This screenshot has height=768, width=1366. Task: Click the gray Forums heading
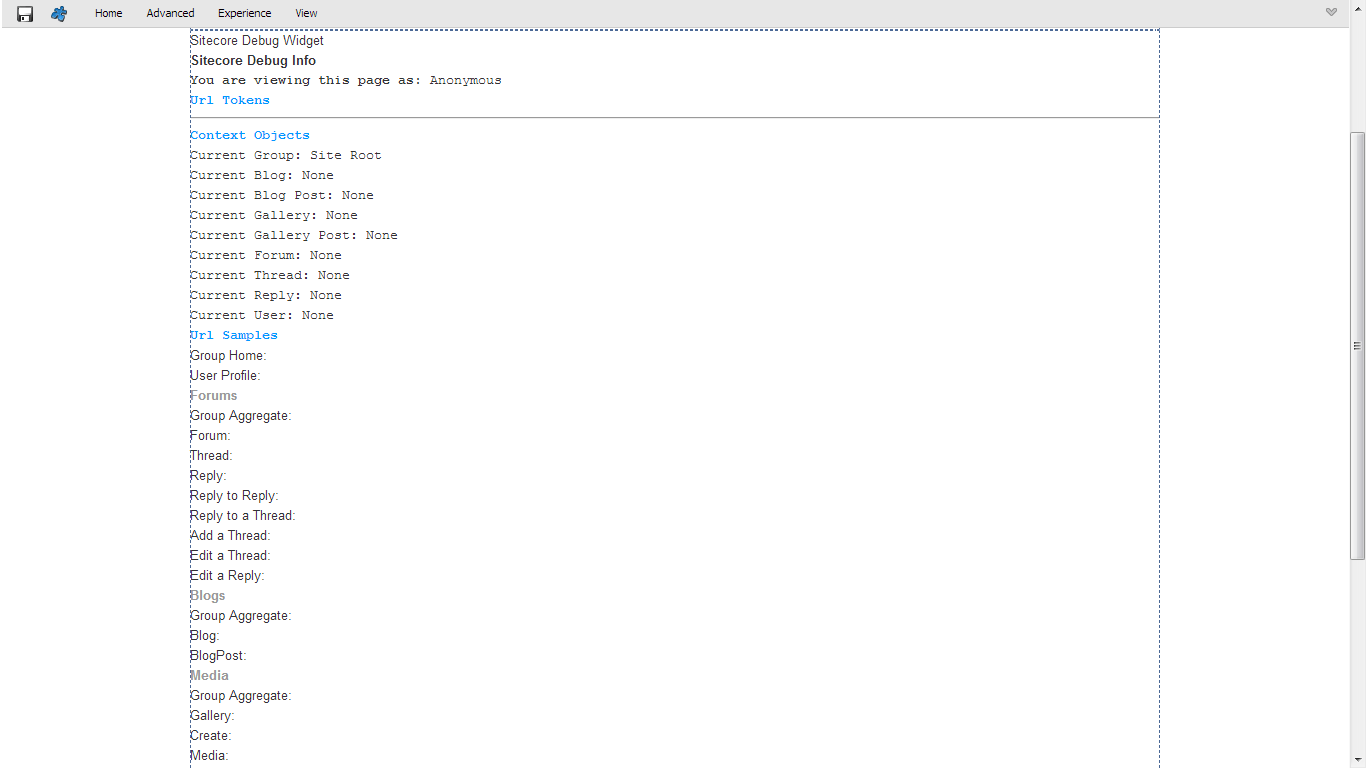click(x=214, y=396)
